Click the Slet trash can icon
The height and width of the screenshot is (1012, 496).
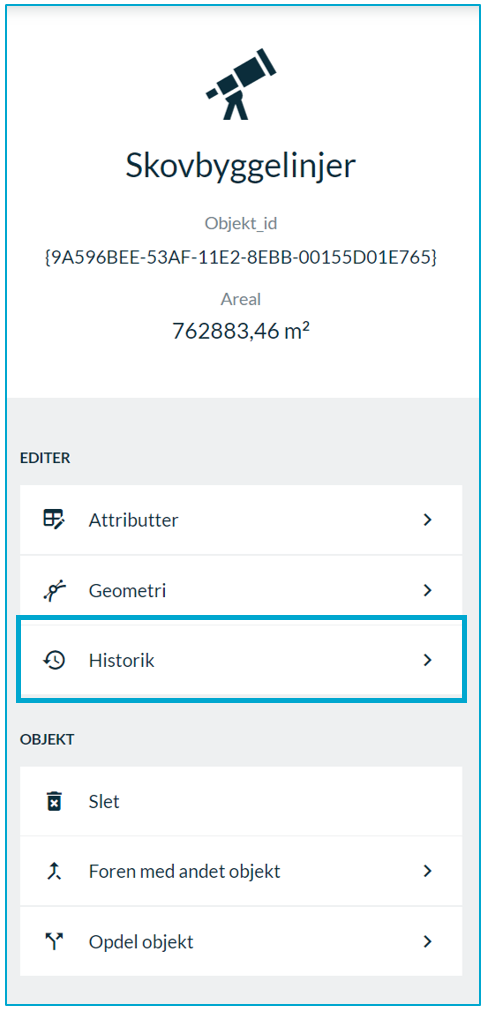pyautogui.click(x=55, y=802)
